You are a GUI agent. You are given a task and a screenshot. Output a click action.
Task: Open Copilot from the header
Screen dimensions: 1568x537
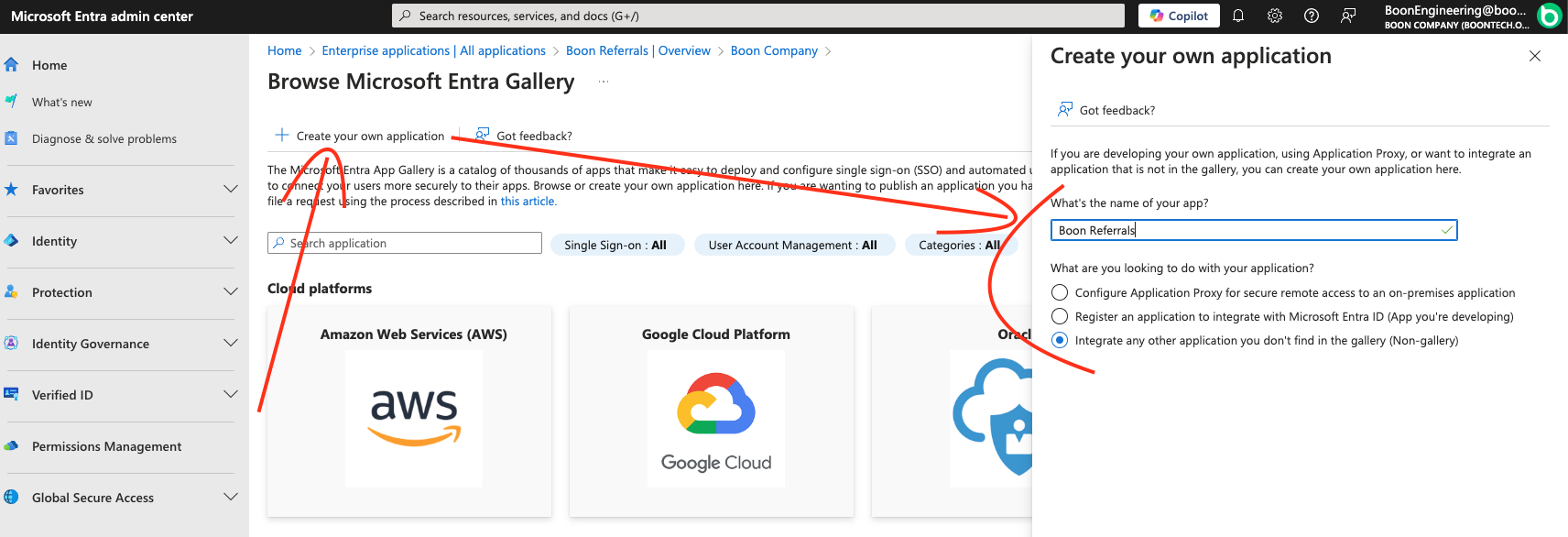pyautogui.click(x=1179, y=16)
